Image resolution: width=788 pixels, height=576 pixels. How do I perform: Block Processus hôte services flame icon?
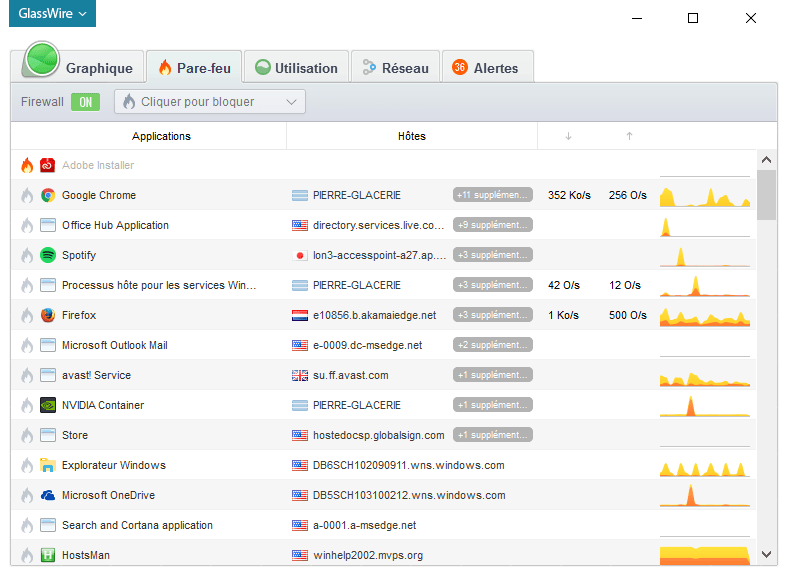point(27,285)
